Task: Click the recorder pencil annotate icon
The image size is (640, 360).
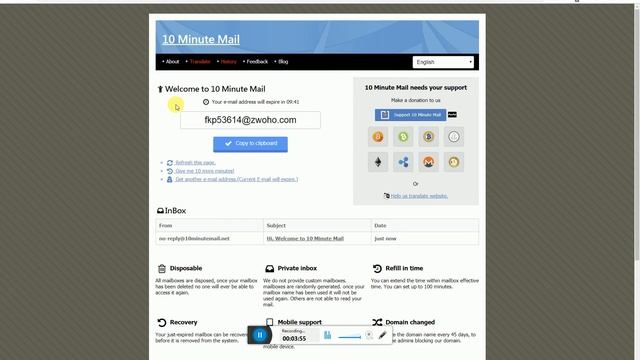Action: click(382, 335)
